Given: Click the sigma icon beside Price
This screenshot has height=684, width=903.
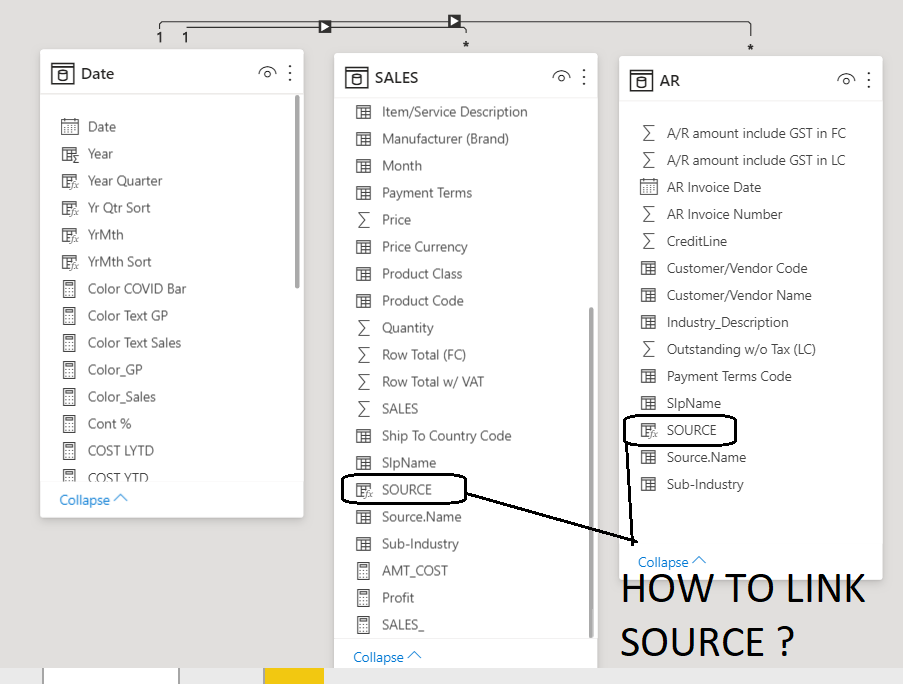Looking at the screenshot, I should coord(363,220).
